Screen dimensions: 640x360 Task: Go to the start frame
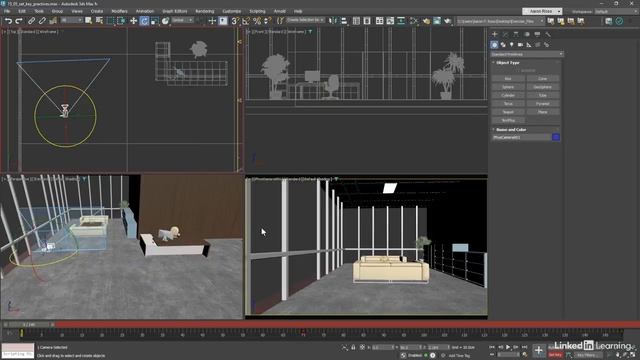point(492,347)
